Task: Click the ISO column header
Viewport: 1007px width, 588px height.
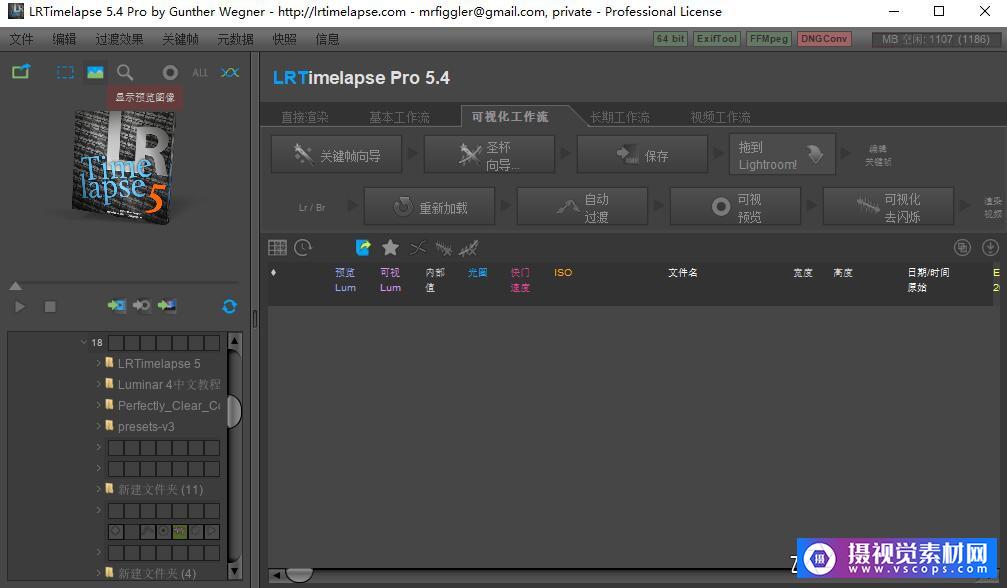Action: 563,272
